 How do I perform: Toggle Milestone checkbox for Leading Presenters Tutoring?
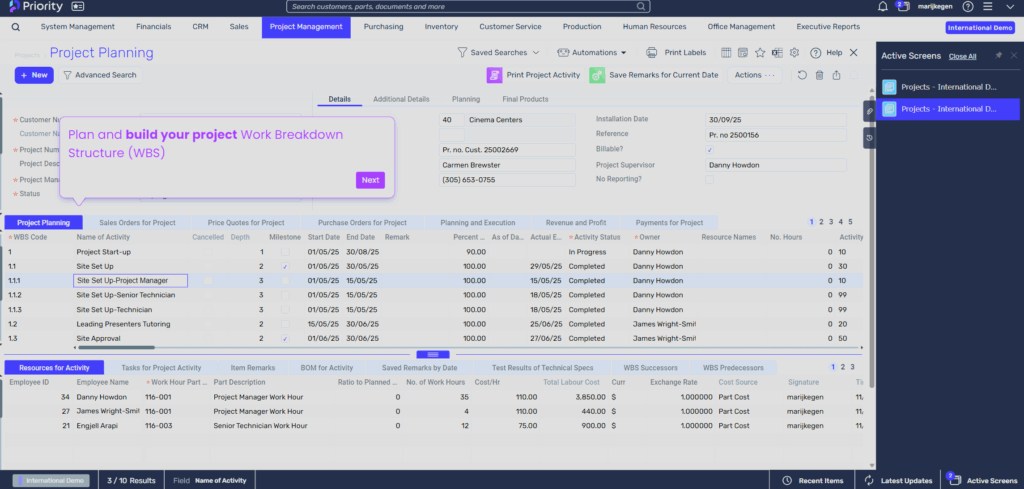point(285,324)
